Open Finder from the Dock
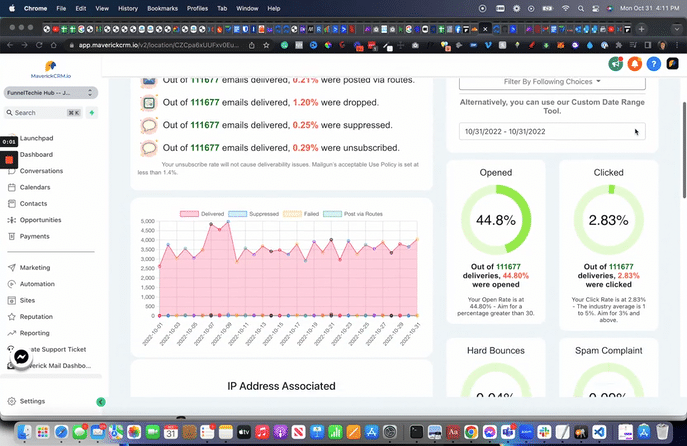The height and width of the screenshot is (446, 687). pos(24,432)
